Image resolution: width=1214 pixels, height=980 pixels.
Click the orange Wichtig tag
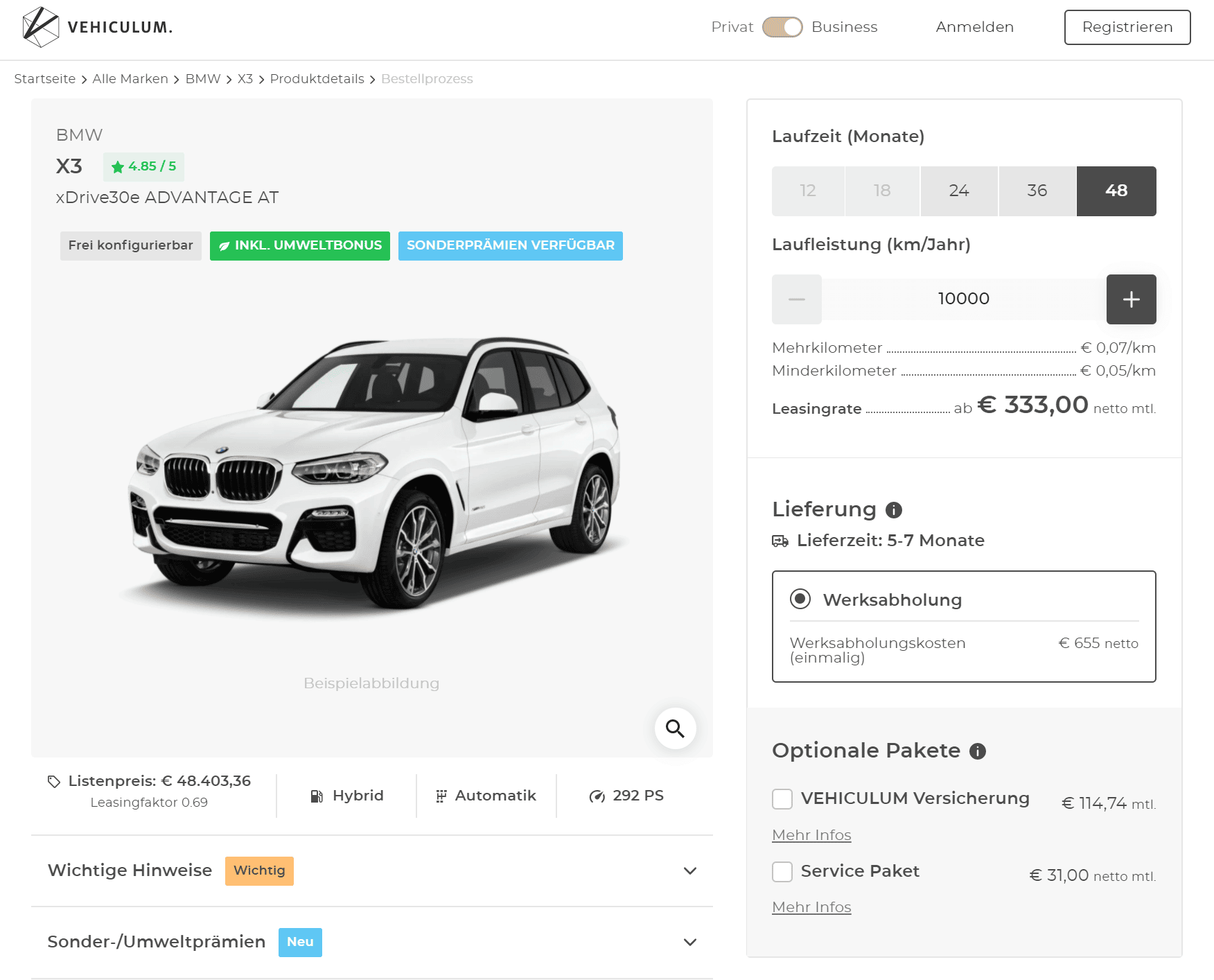click(259, 871)
